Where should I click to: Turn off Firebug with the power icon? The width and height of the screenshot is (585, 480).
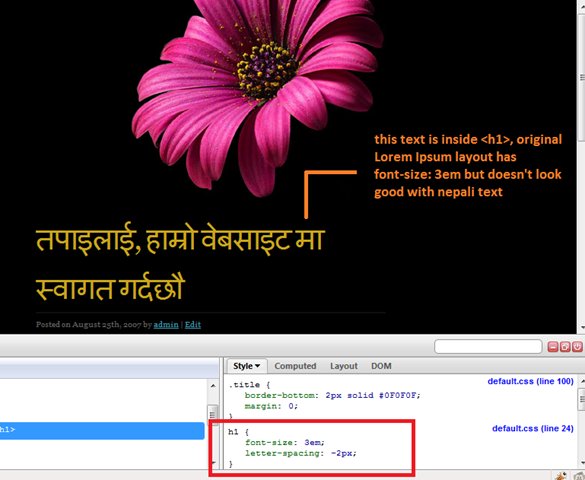click(577, 347)
